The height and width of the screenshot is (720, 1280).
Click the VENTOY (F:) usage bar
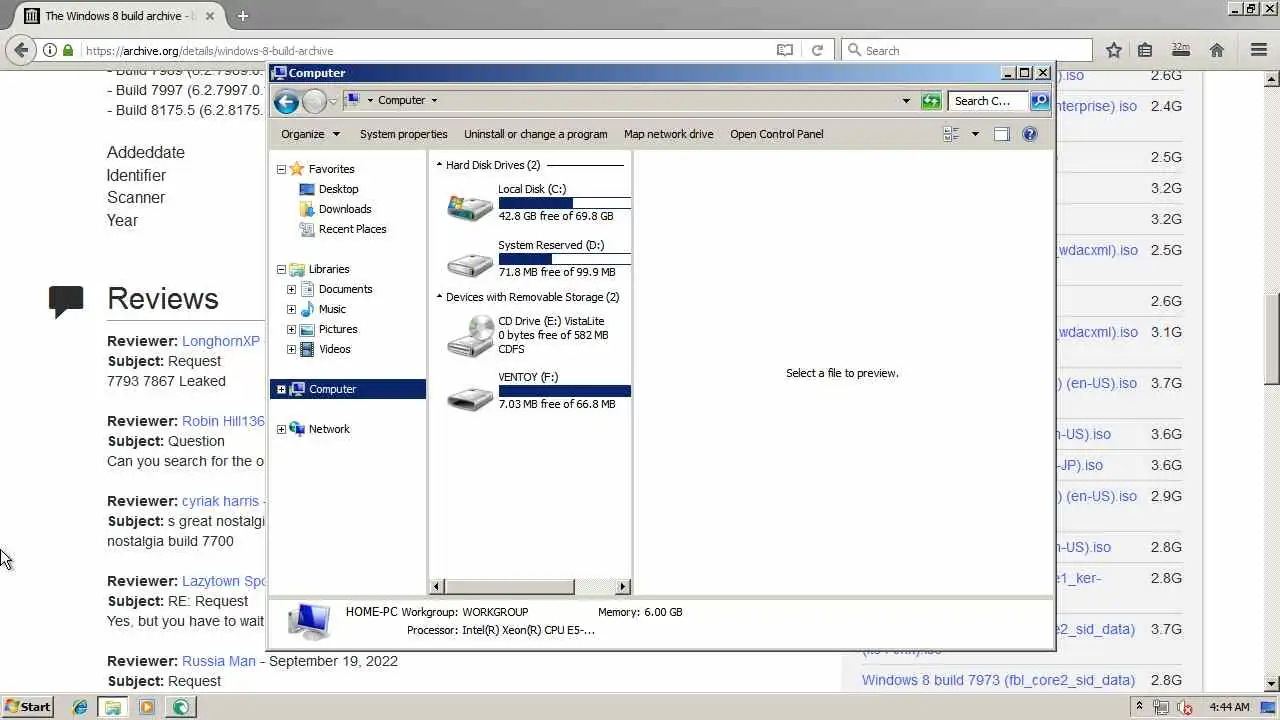(x=564, y=391)
